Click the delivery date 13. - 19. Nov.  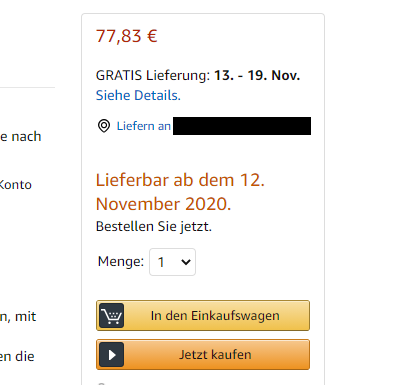pyautogui.click(x=257, y=75)
